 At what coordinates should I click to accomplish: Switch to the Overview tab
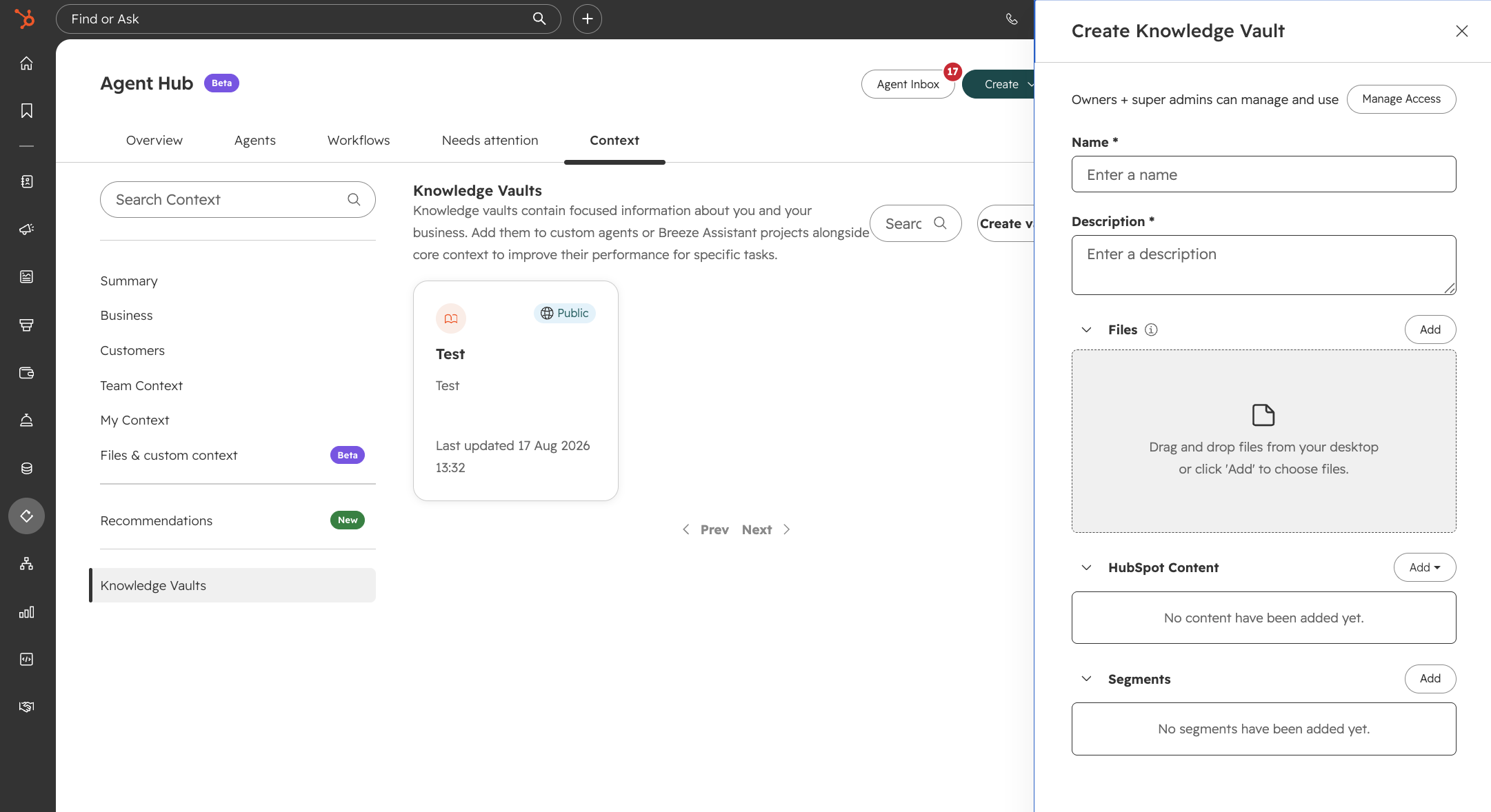[x=154, y=140]
